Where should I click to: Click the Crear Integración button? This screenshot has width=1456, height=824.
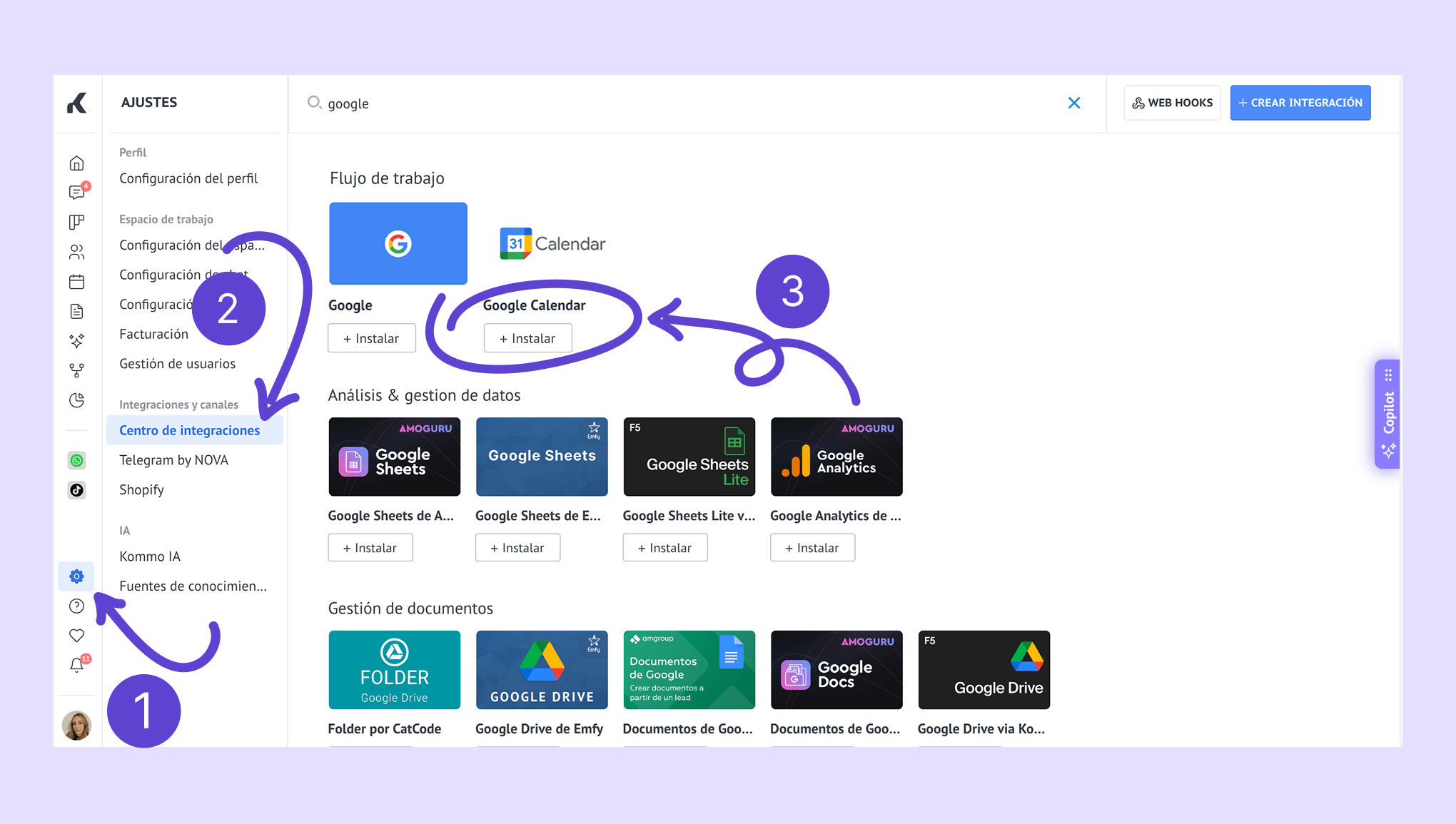1300,103
